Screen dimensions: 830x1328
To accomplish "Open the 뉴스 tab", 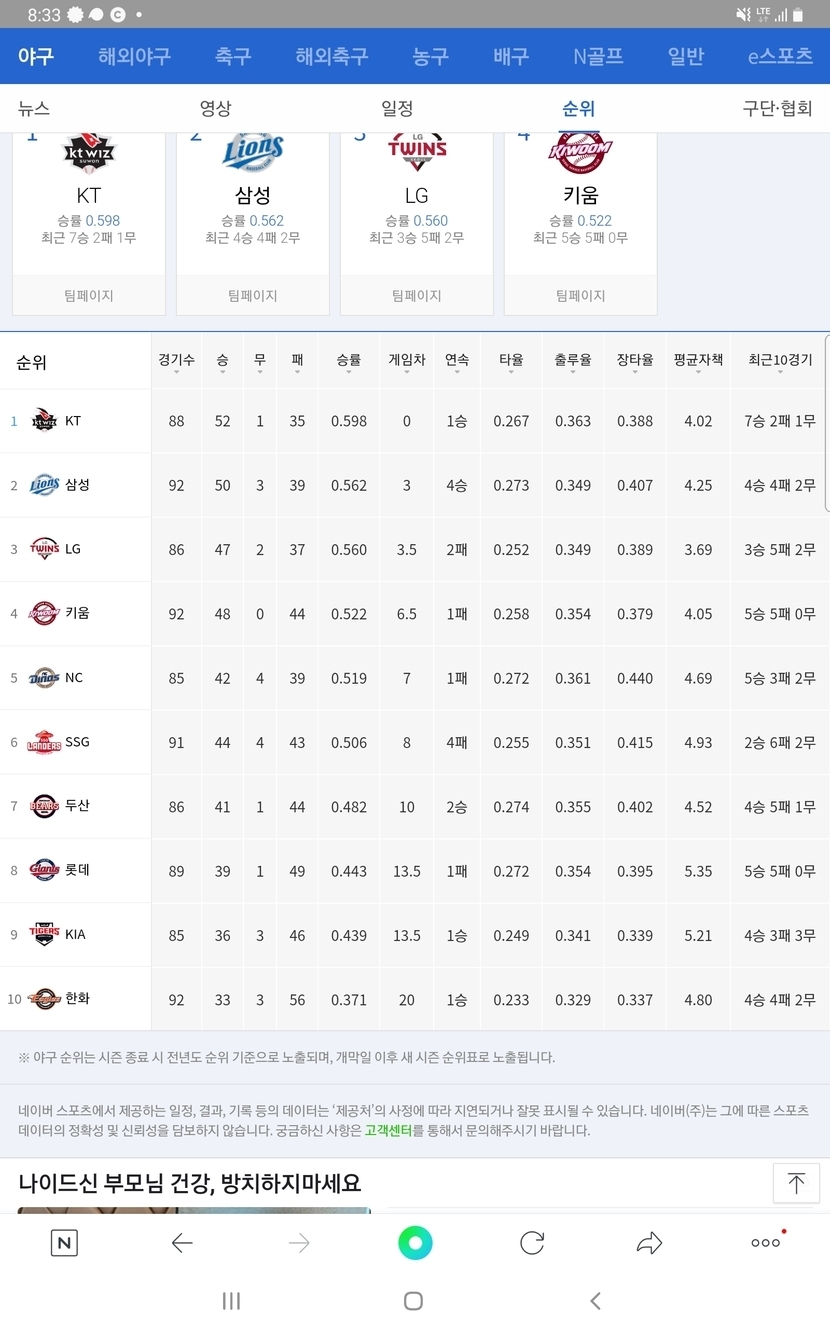I will [34, 109].
